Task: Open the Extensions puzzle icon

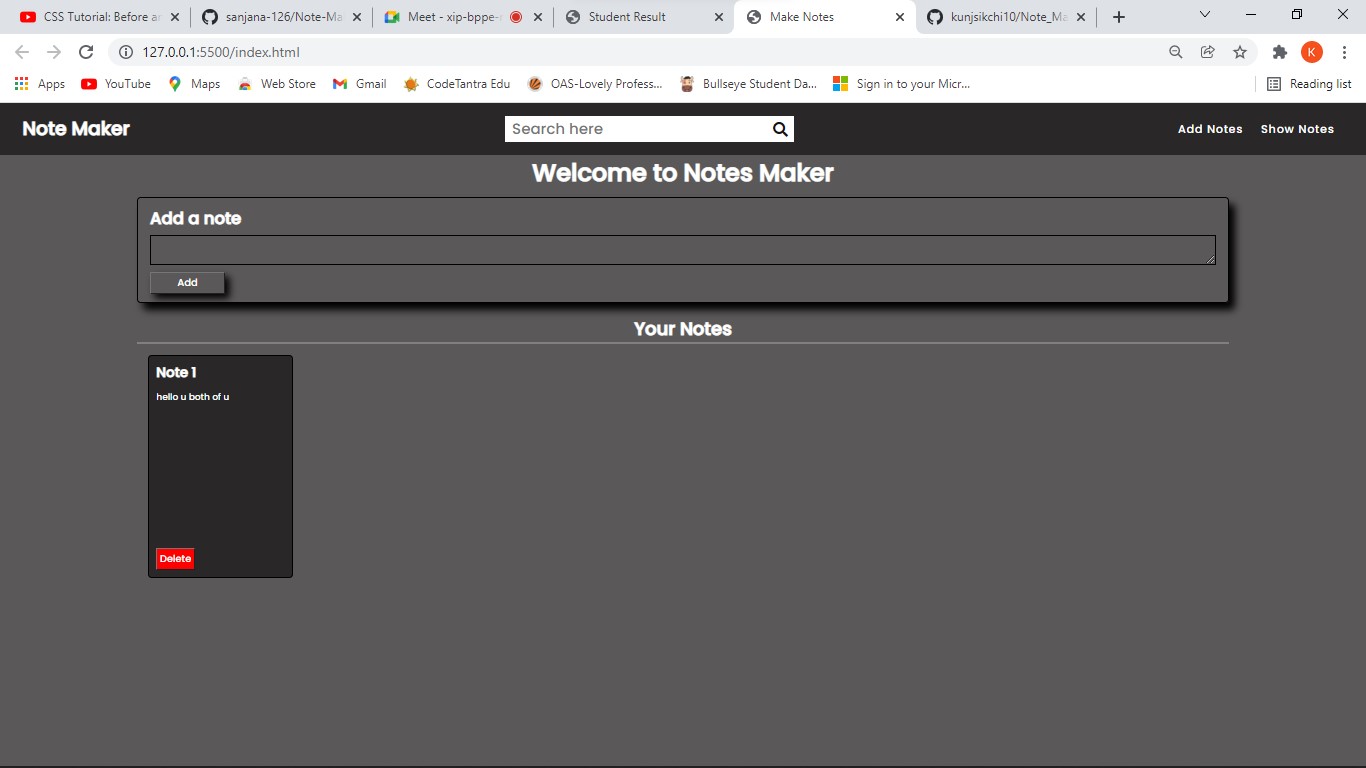Action: click(1279, 52)
